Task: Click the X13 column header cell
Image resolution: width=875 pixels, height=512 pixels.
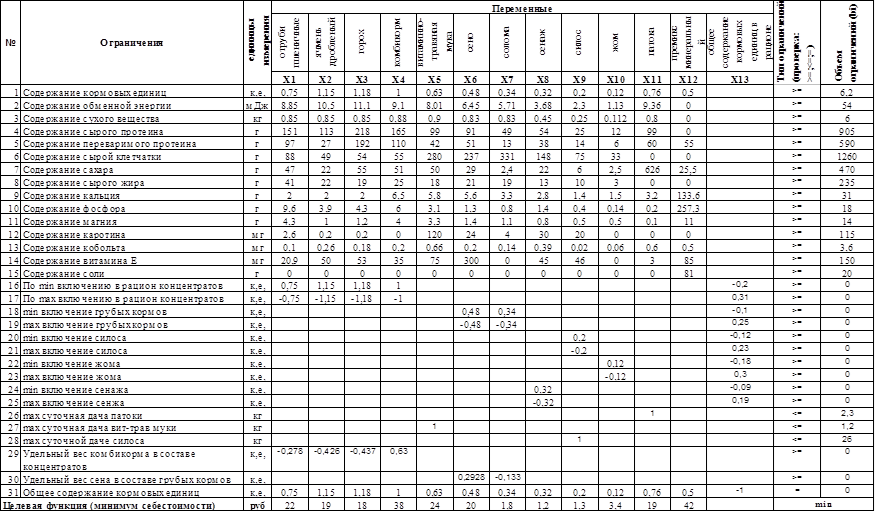Action: coord(740,79)
